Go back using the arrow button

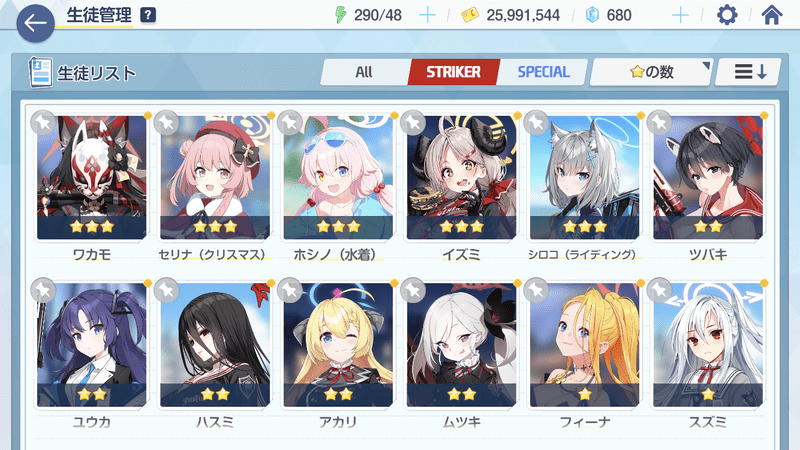click(x=35, y=23)
